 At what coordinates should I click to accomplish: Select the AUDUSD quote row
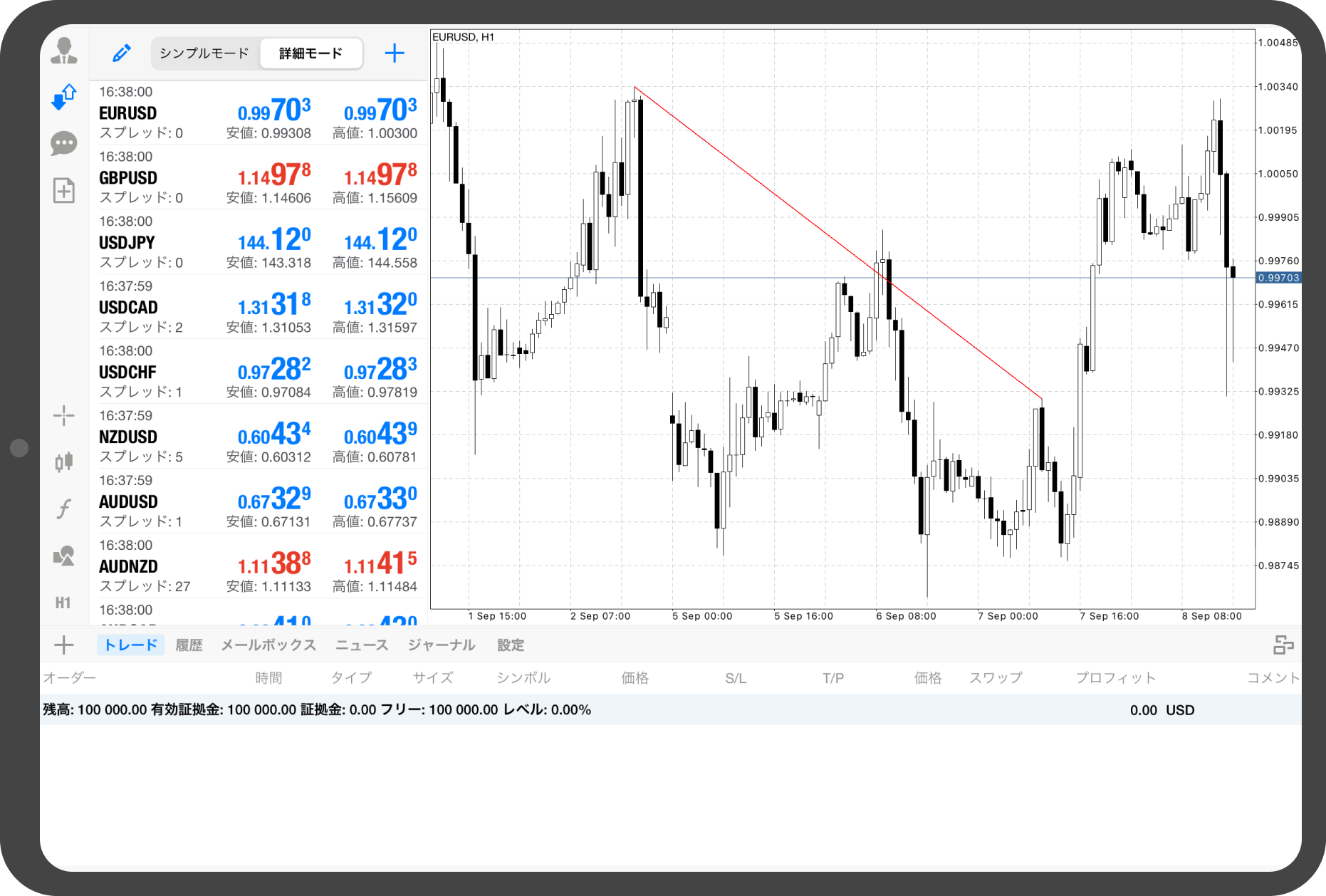coord(259,501)
